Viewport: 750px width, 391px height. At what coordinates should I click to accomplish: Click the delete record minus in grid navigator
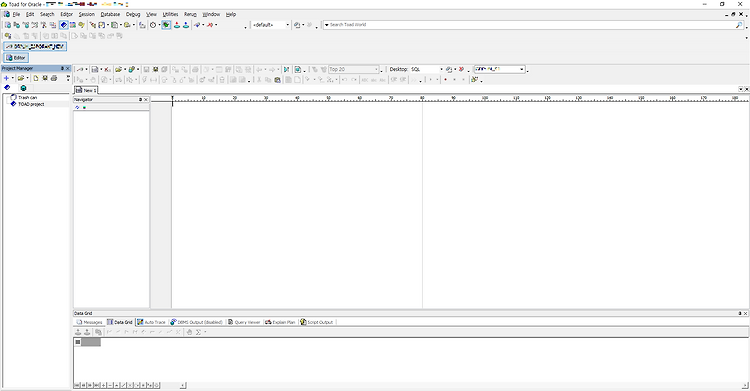click(110, 385)
